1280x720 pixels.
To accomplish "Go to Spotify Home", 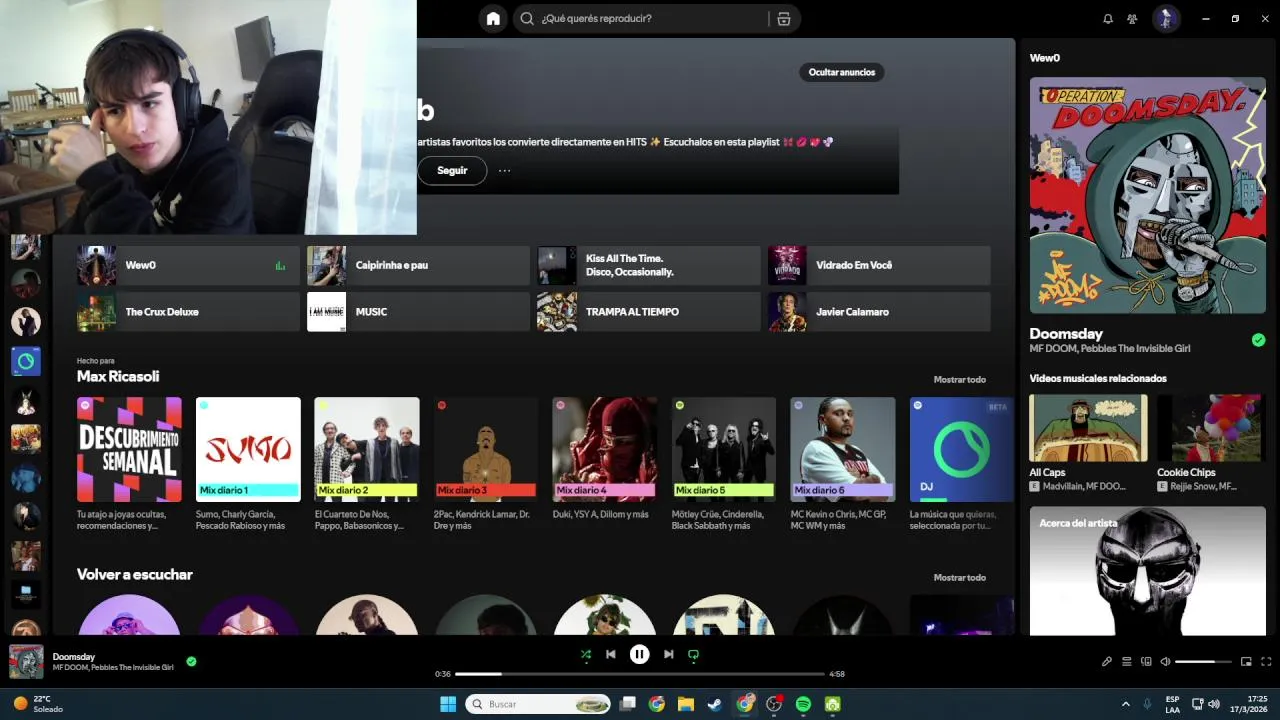I will [492, 18].
